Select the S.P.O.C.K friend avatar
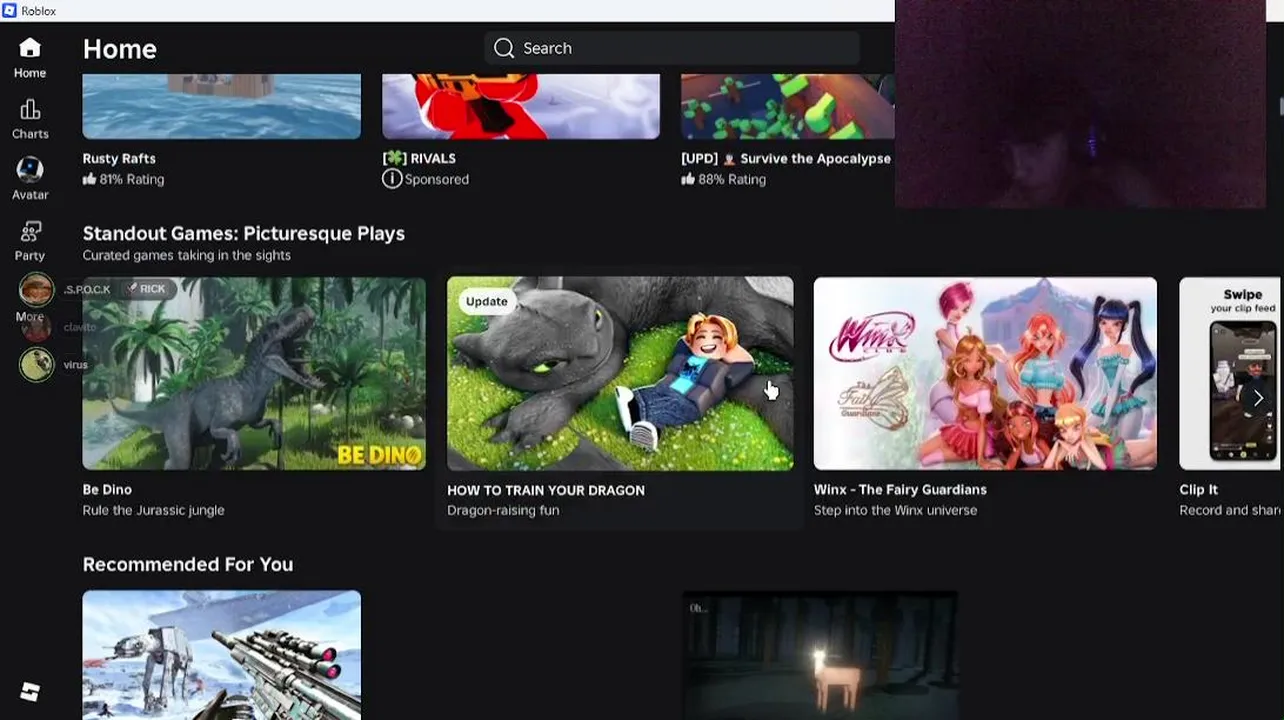Viewport: 1284px width, 720px height. click(37, 290)
